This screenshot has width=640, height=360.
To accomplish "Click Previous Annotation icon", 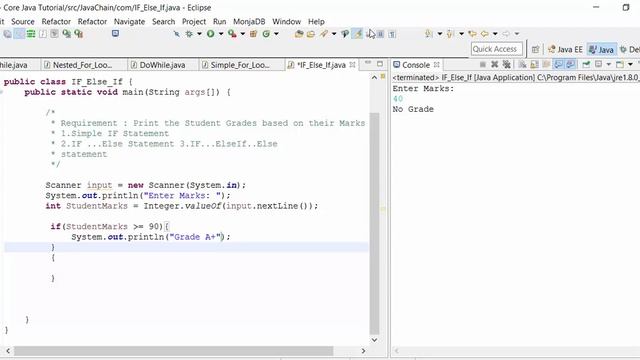I will (x=450, y=34).
